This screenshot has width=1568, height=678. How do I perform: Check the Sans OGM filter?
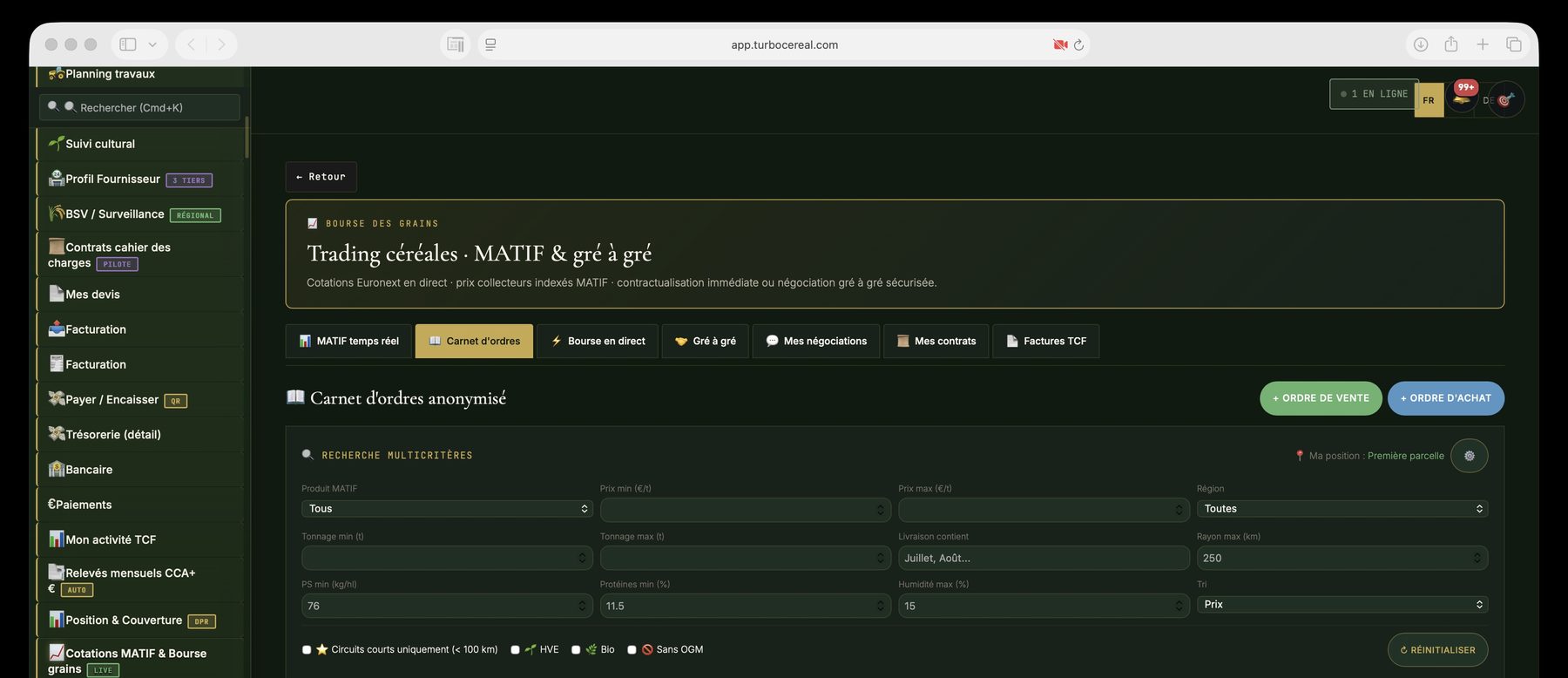pos(632,650)
